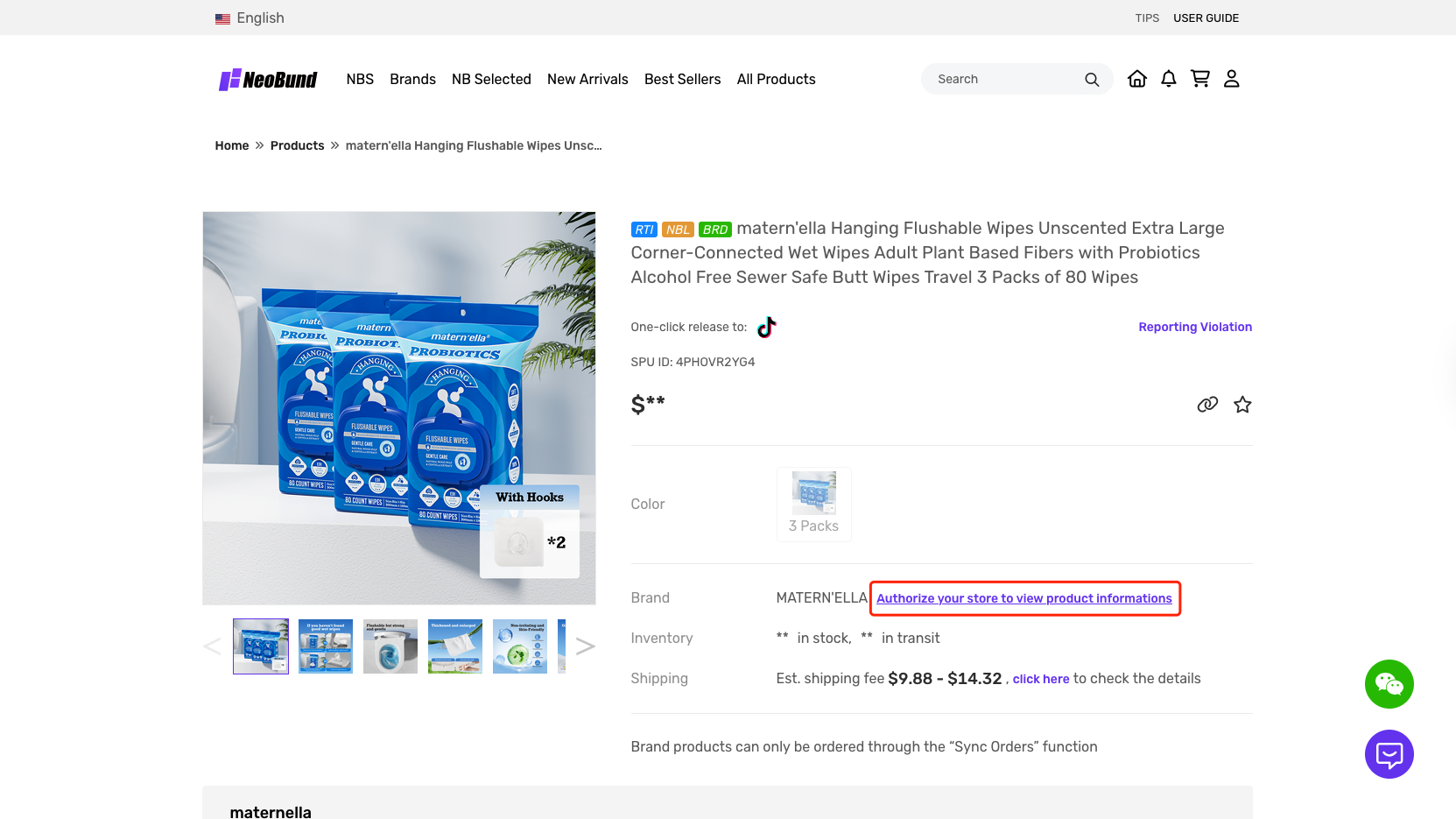
Task: Select third thumbnail showing toilet
Action: click(390, 646)
